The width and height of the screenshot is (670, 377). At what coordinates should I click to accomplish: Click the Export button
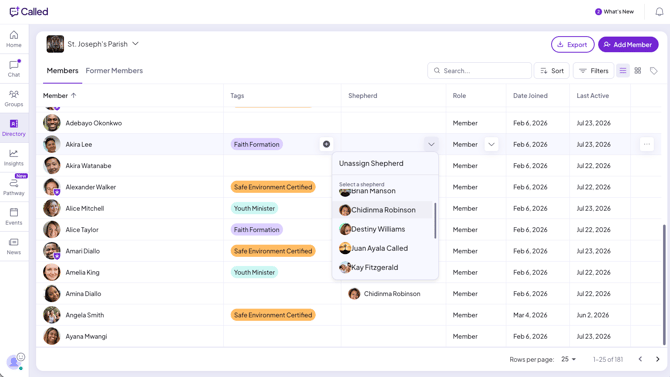[x=573, y=44]
